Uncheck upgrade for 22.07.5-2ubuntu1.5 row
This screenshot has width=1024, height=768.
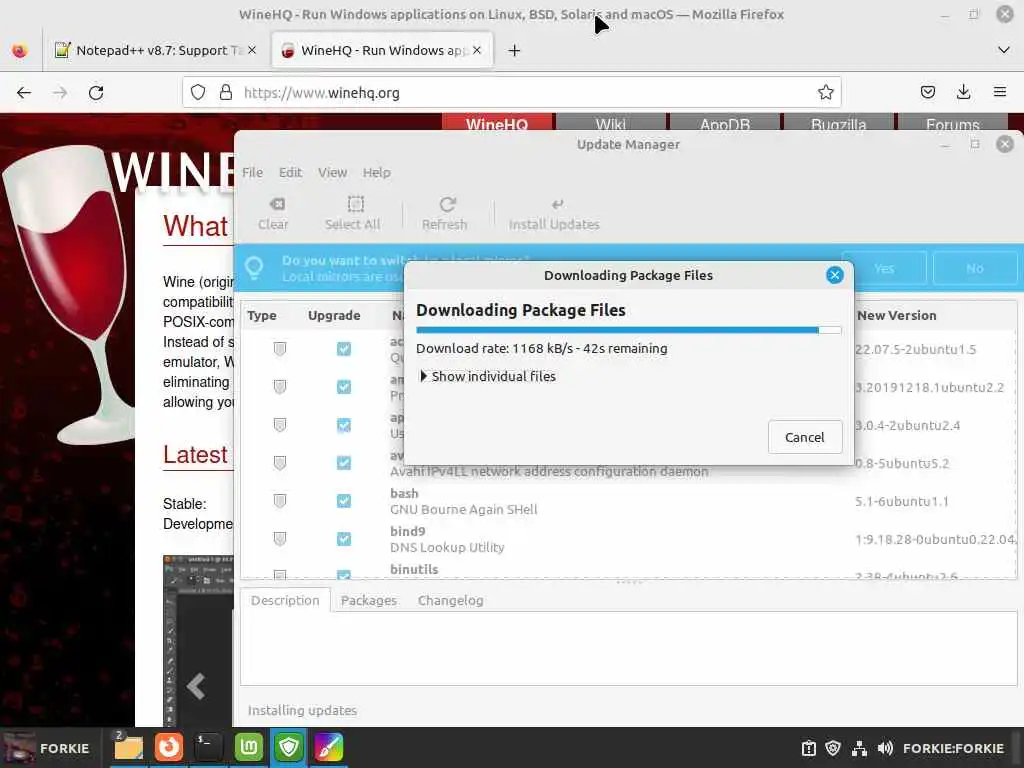click(x=344, y=349)
